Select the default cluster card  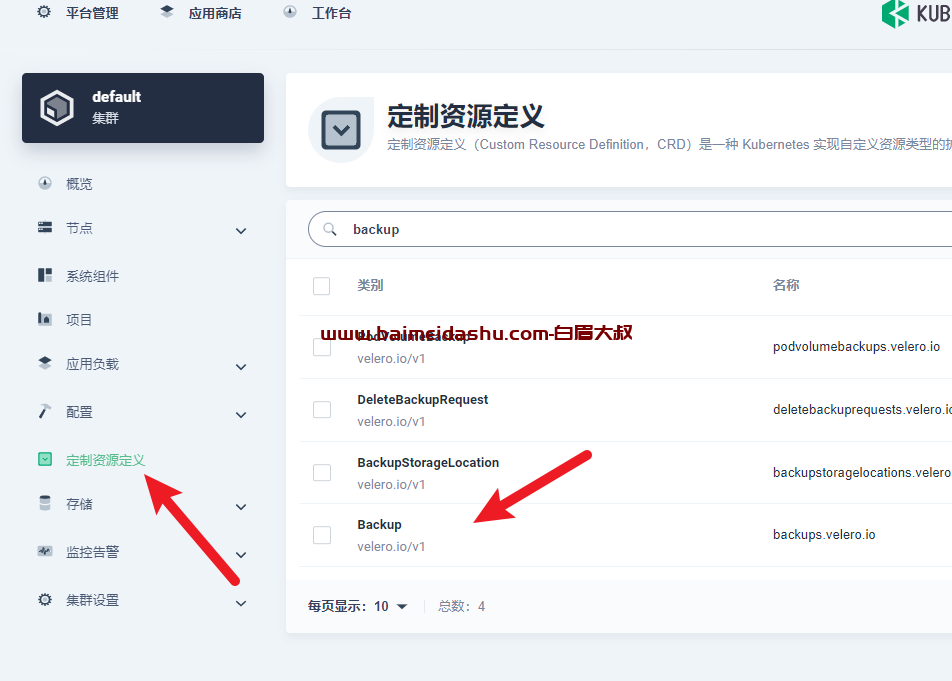143,108
